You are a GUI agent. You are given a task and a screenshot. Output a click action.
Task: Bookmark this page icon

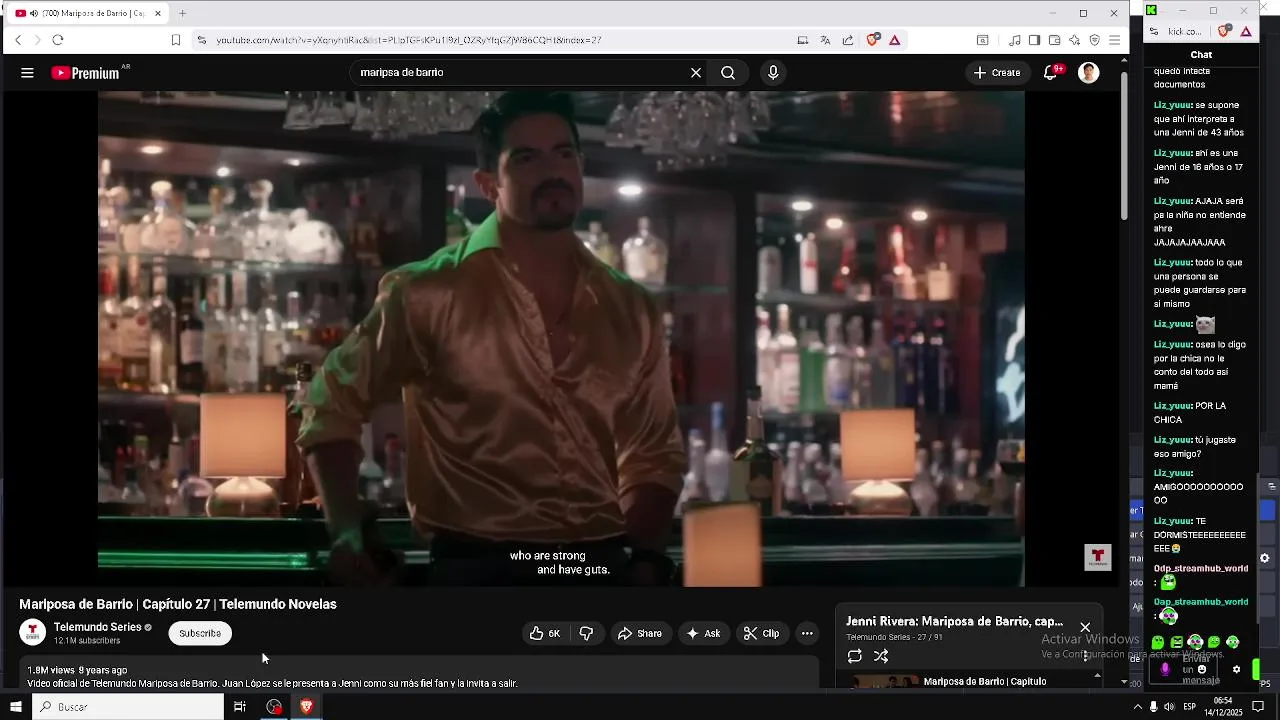(176, 40)
